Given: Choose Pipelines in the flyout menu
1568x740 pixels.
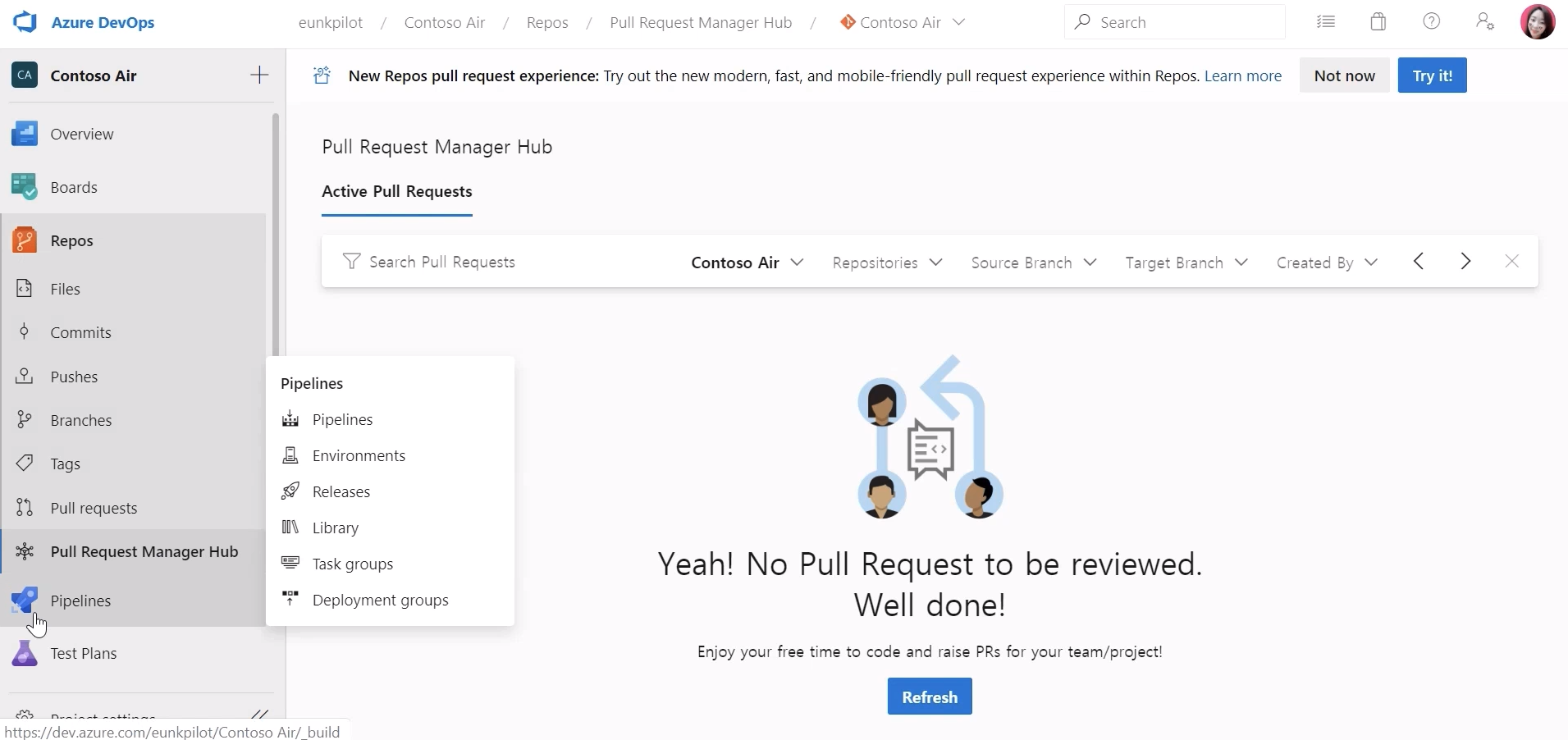Looking at the screenshot, I should 390,419.
